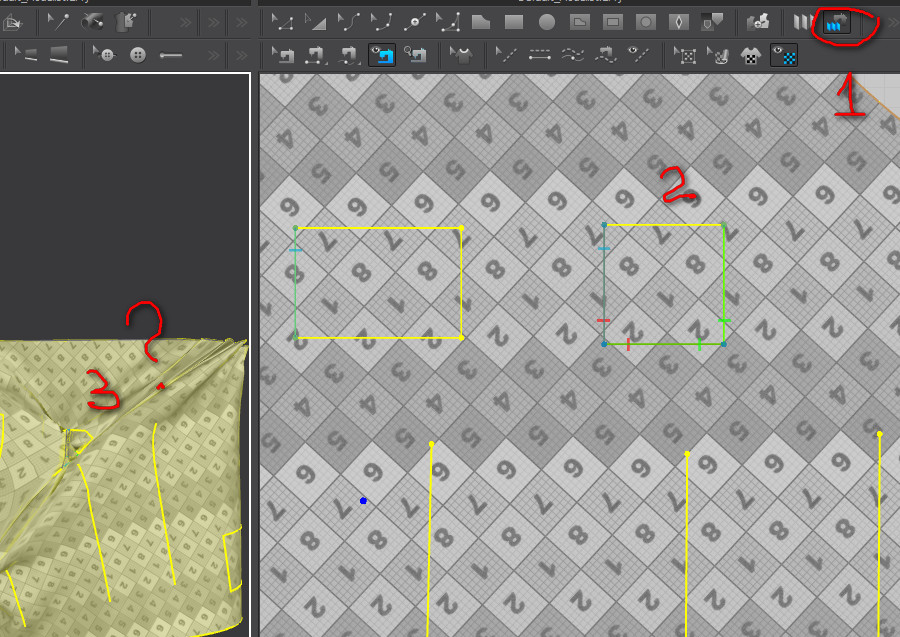900x637 pixels.
Task: Select the pleats sewing tool circled in red
Action: click(x=836, y=23)
